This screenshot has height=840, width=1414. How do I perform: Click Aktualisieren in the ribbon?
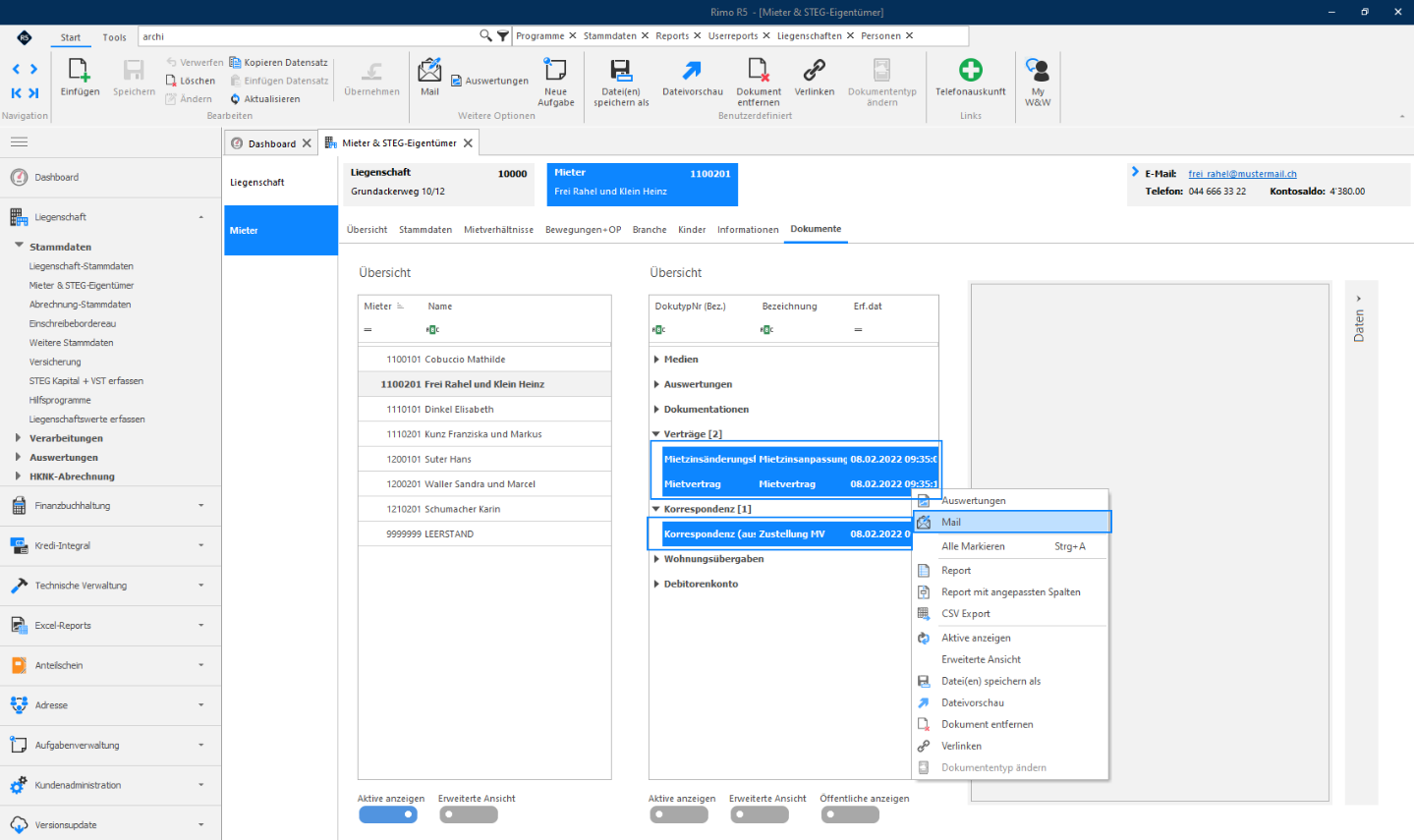[x=265, y=99]
